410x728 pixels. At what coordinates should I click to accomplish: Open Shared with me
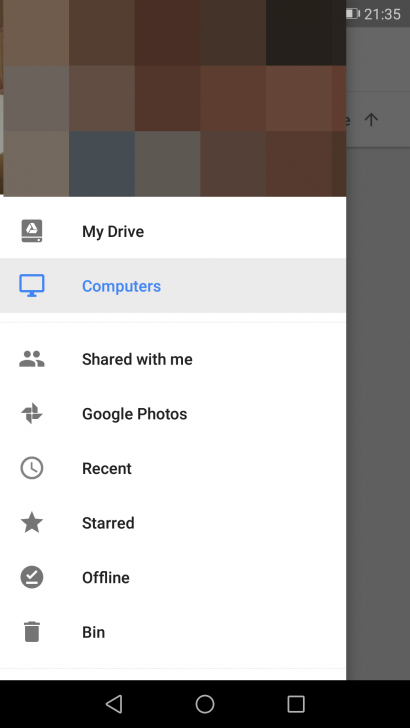[x=173, y=359]
